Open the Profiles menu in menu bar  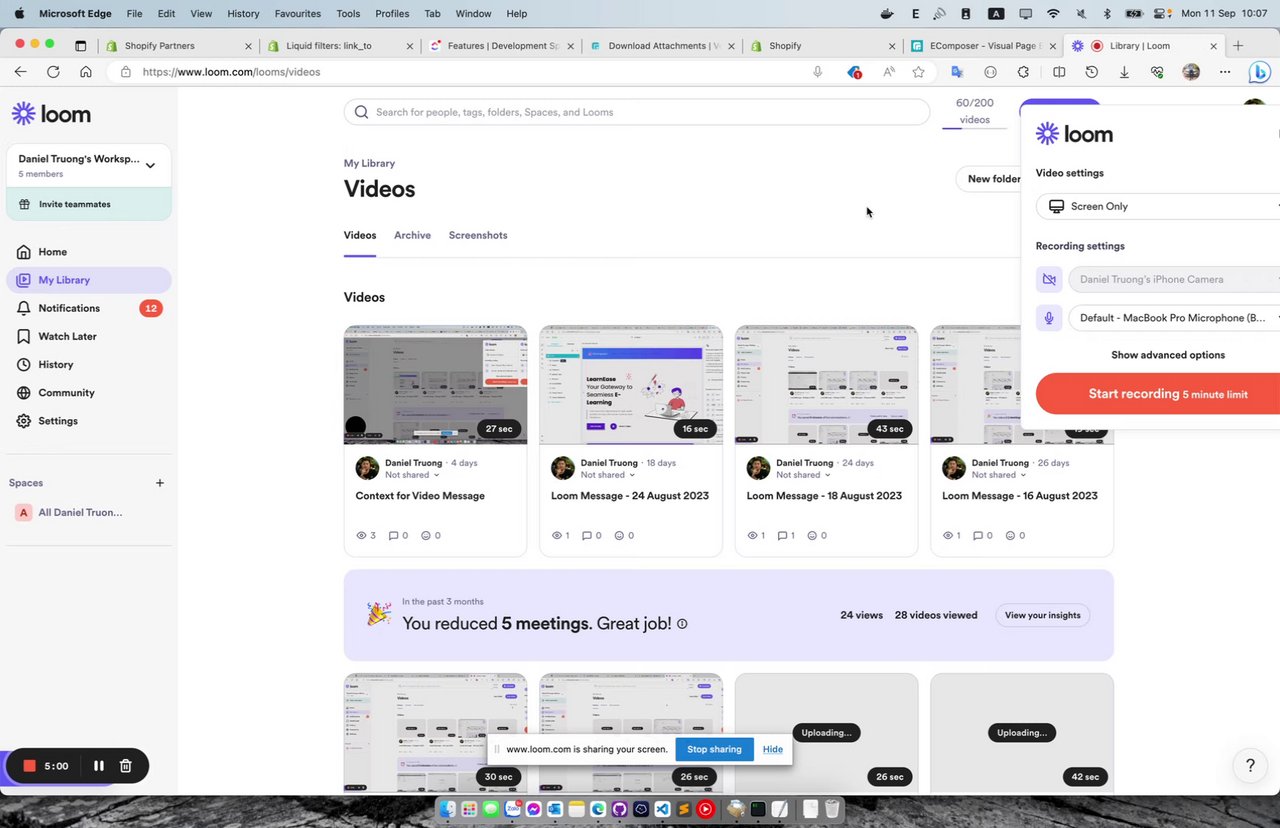(x=392, y=14)
